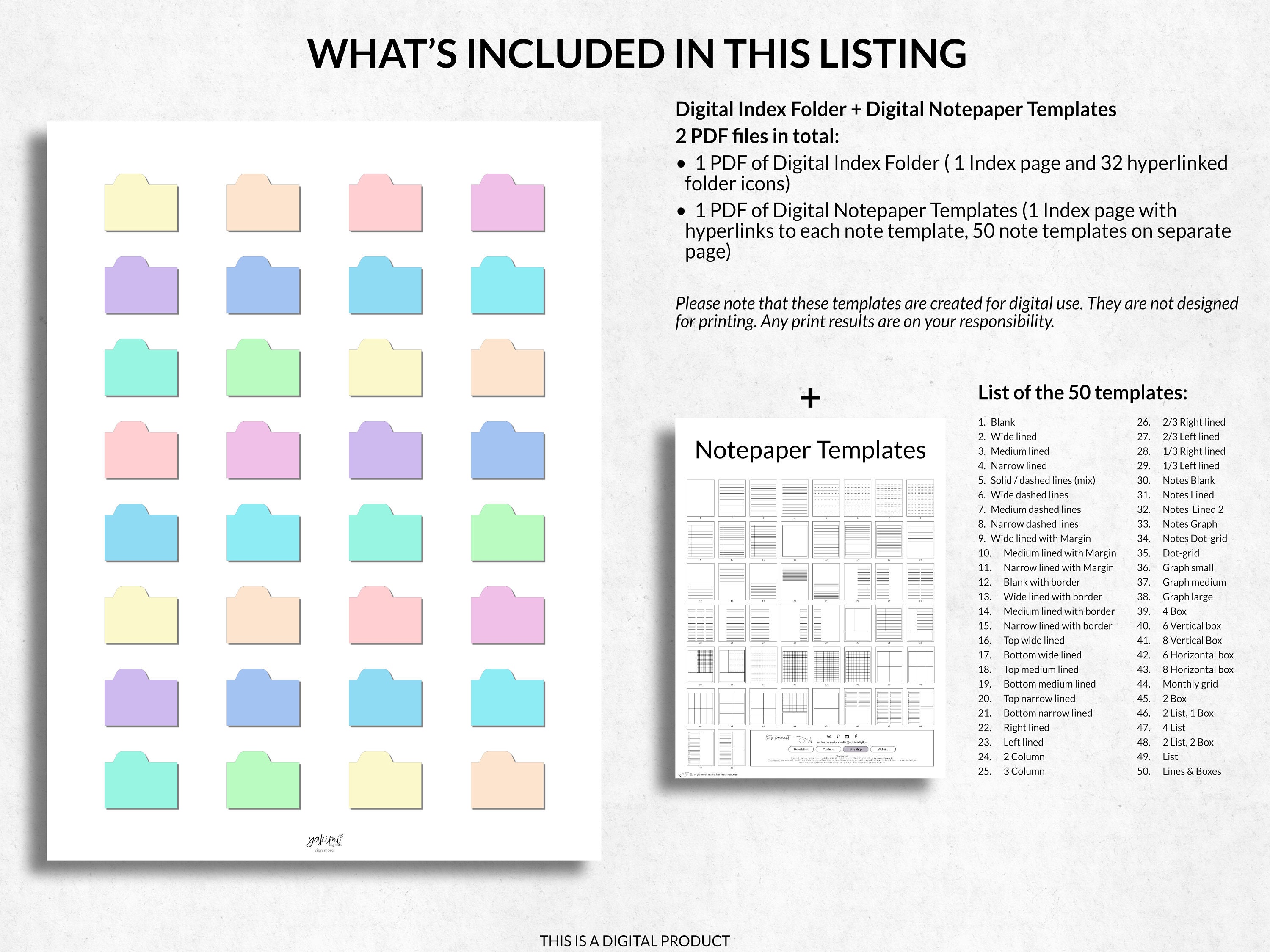This screenshot has height=952, width=1270.
Task: Click '26. 2/3 Right lined' list entry
Action: (x=1181, y=422)
